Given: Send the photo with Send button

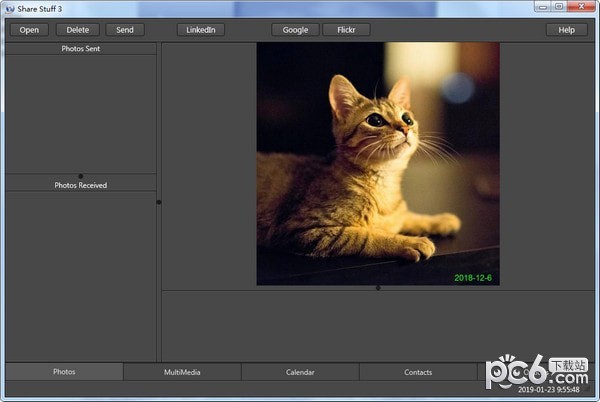Looking at the screenshot, I should (x=125, y=30).
